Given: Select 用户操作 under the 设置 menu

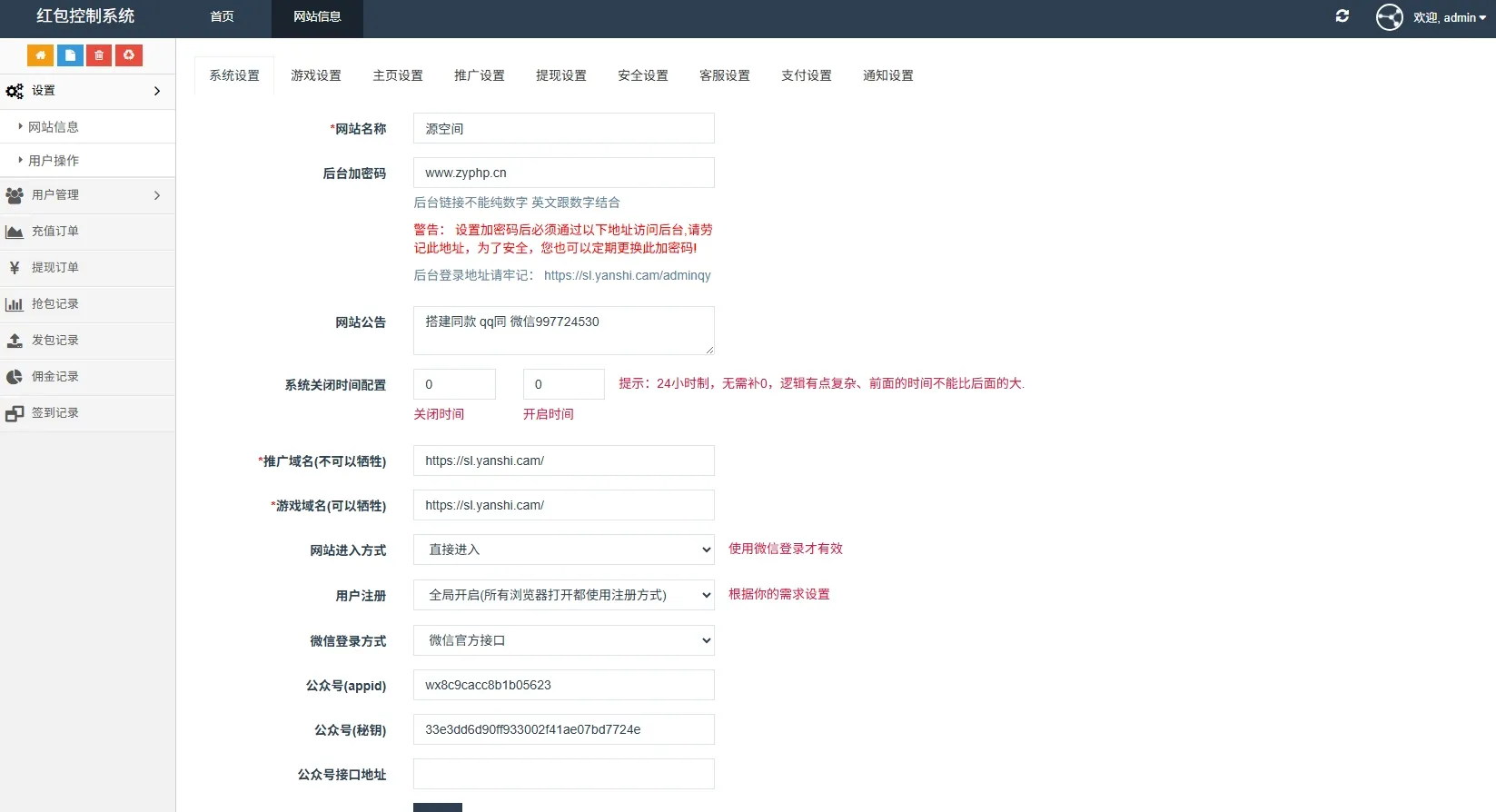Looking at the screenshot, I should (x=87, y=161).
